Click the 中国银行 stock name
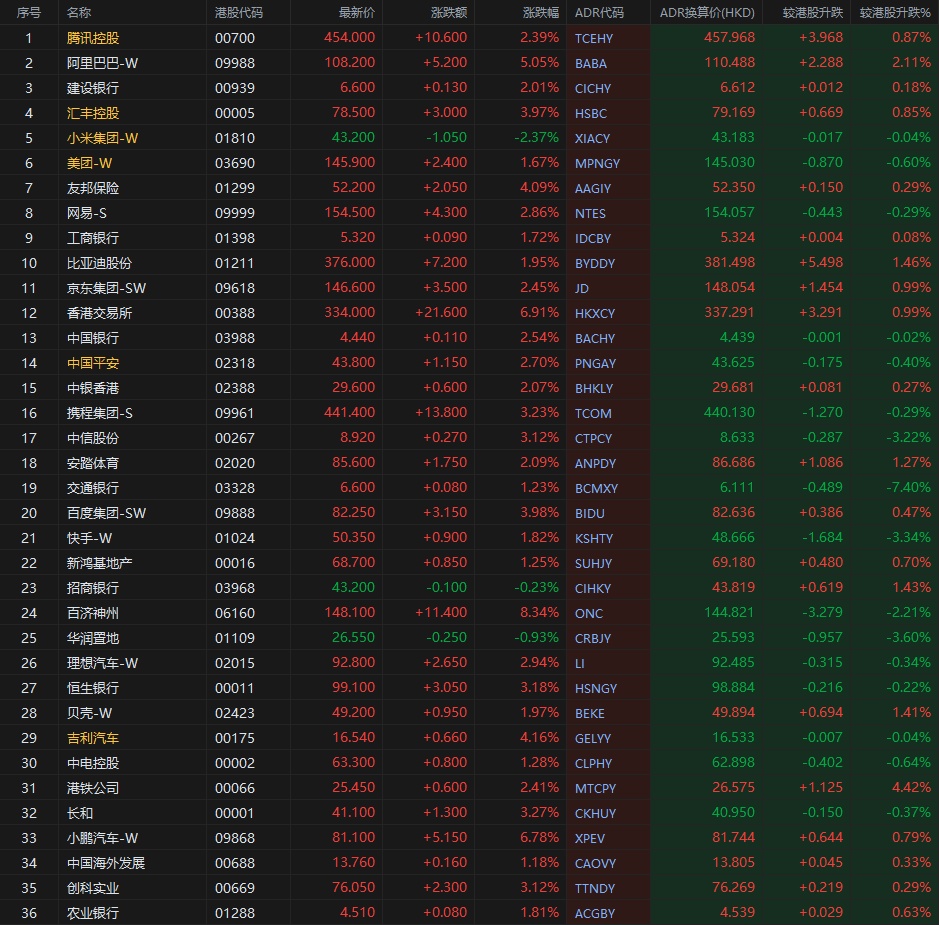 pyautogui.click(x=93, y=338)
